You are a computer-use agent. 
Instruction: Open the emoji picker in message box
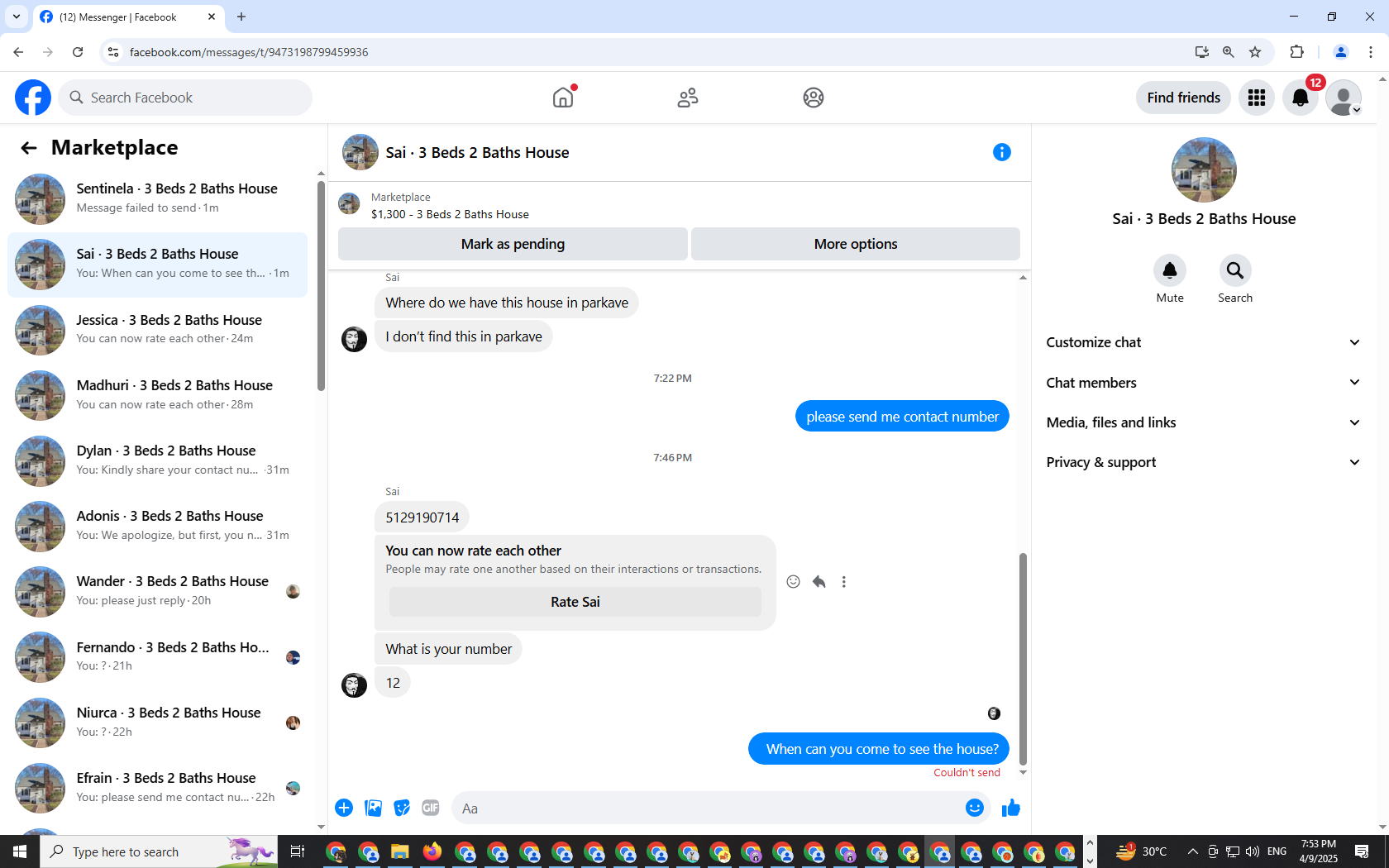pyautogui.click(x=975, y=808)
